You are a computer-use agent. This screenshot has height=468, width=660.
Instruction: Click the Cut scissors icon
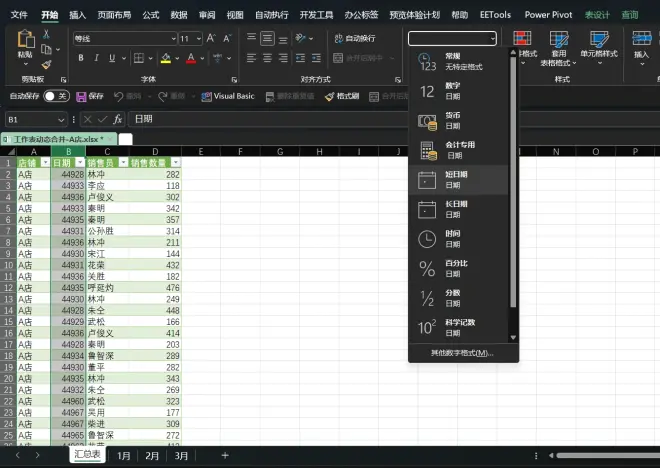pos(46,35)
